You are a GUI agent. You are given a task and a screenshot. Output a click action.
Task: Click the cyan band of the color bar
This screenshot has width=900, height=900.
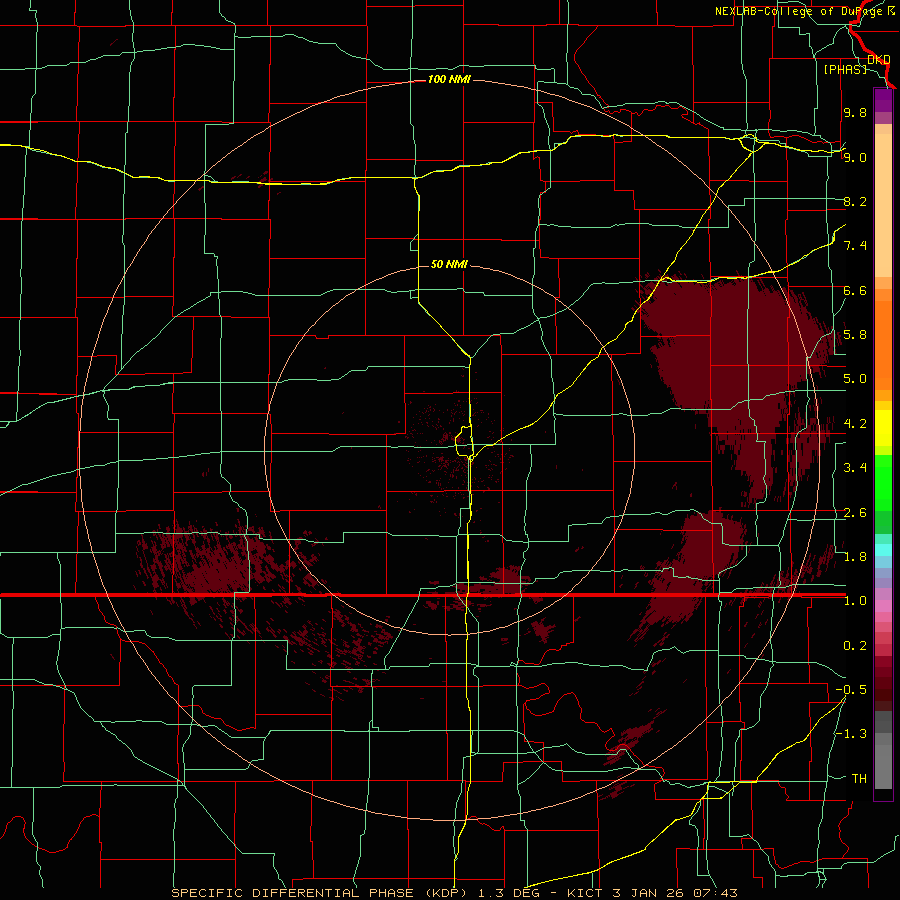coord(883,550)
